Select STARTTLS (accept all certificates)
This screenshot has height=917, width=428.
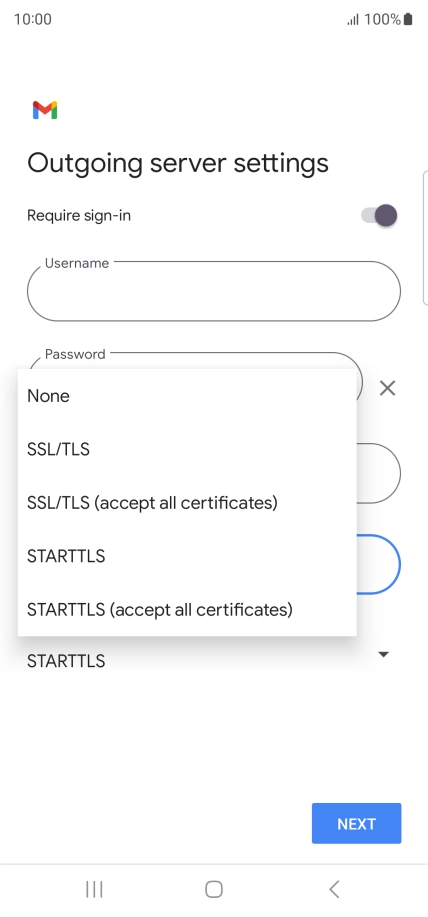pyautogui.click(x=187, y=609)
